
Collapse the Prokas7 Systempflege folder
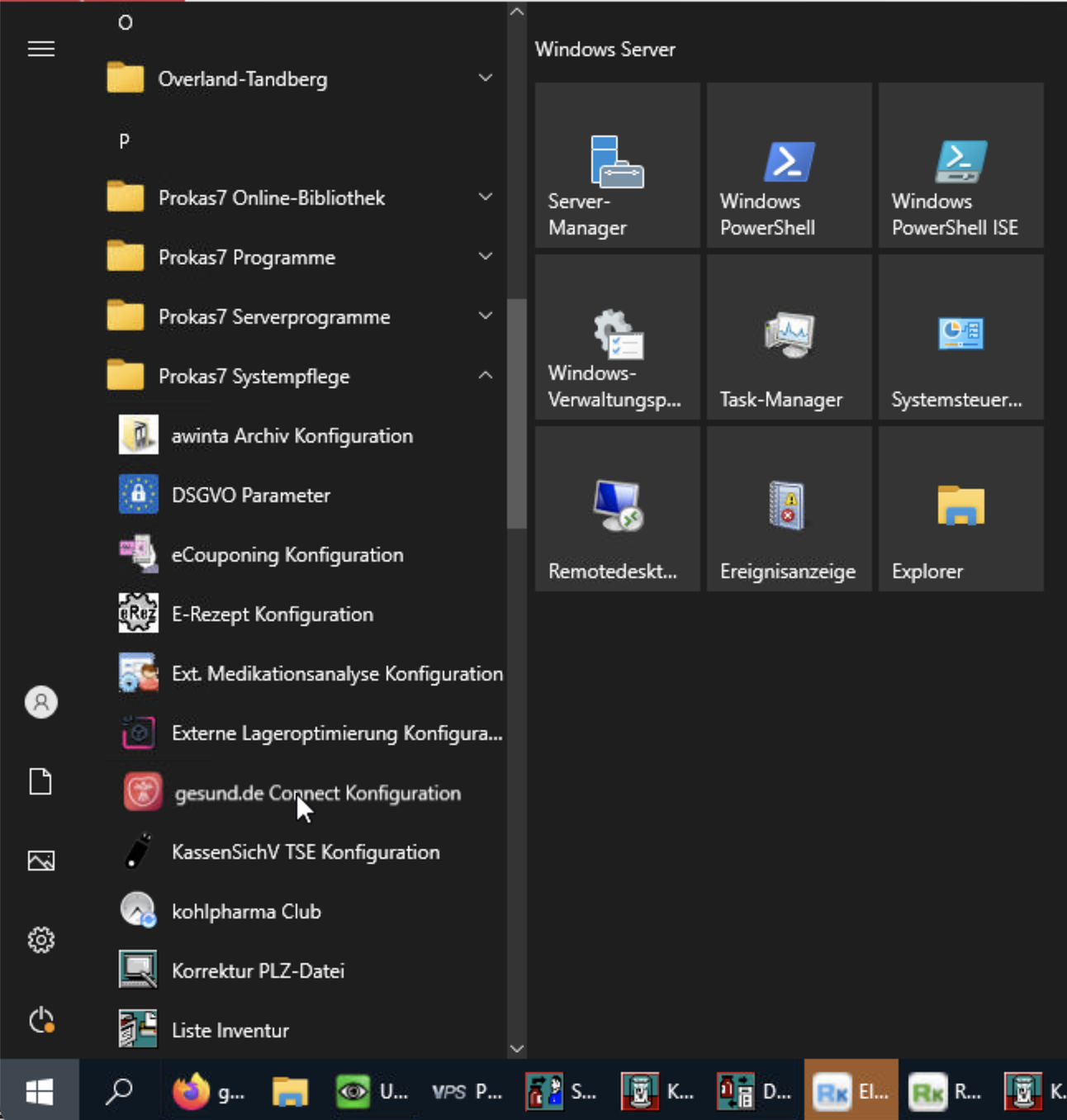click(306, 376)
